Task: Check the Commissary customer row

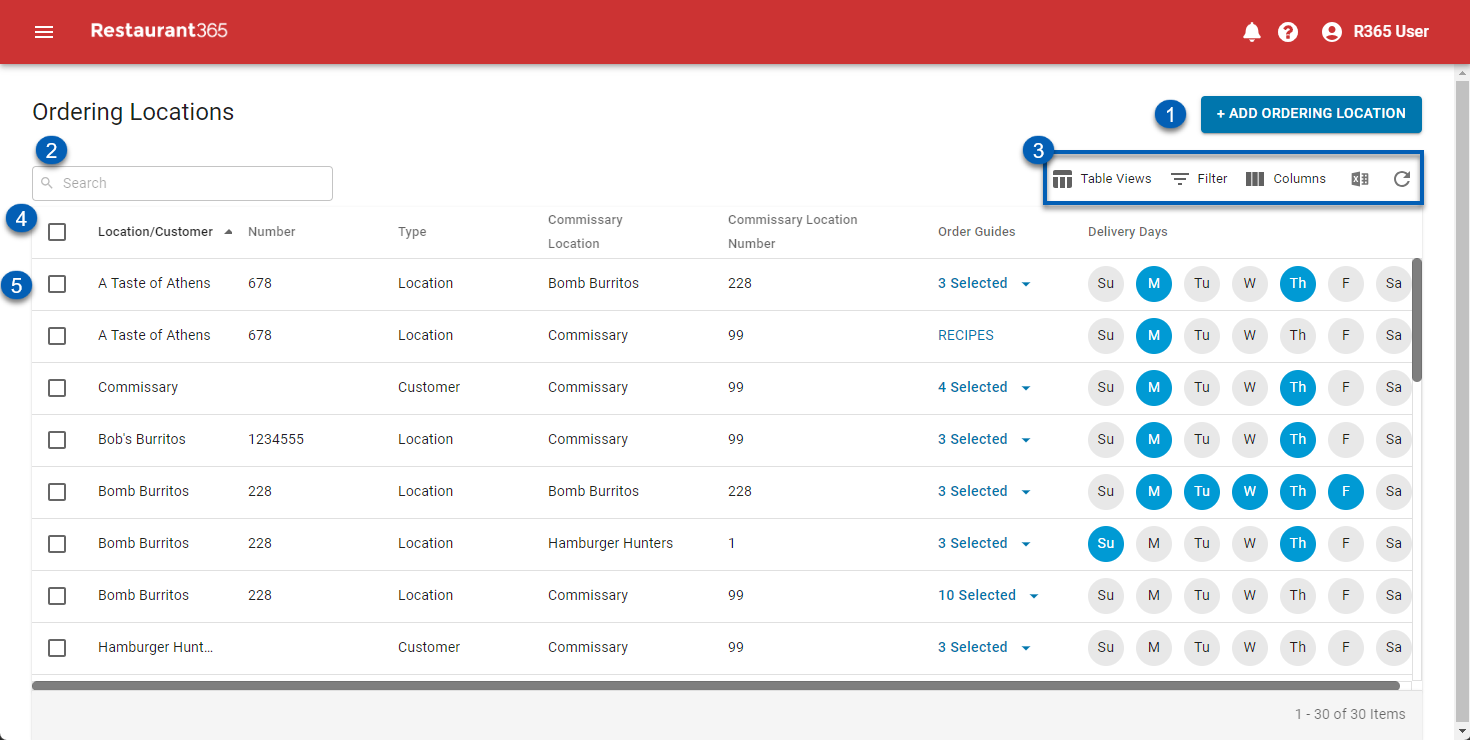Action: (57, 388)
